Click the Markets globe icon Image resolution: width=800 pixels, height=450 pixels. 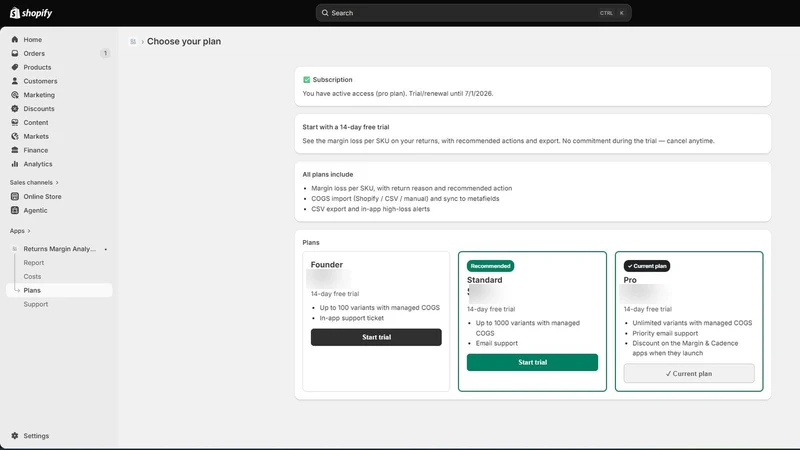pyautogui.click(x=15, y=136)
